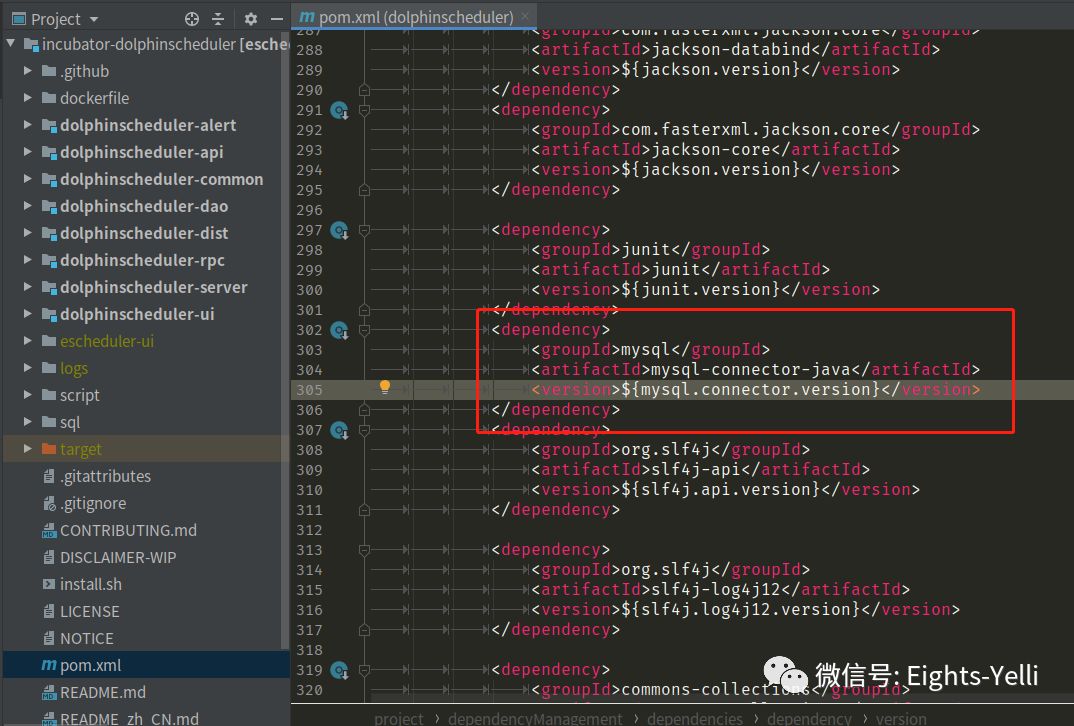The height and width of the screenshot is (726, 1074).
Task: Click the folder icon of dolphinscheduler-dao module
Action: coord(49,206)
